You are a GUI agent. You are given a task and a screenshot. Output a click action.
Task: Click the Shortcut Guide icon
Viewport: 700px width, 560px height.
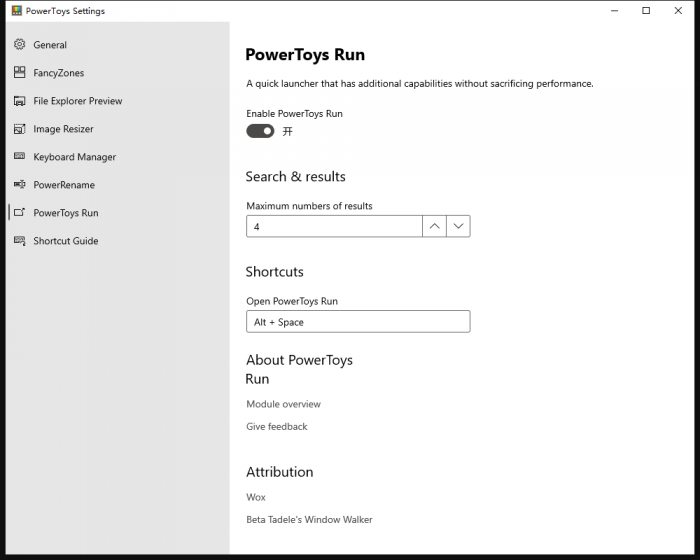click(20, 240)
